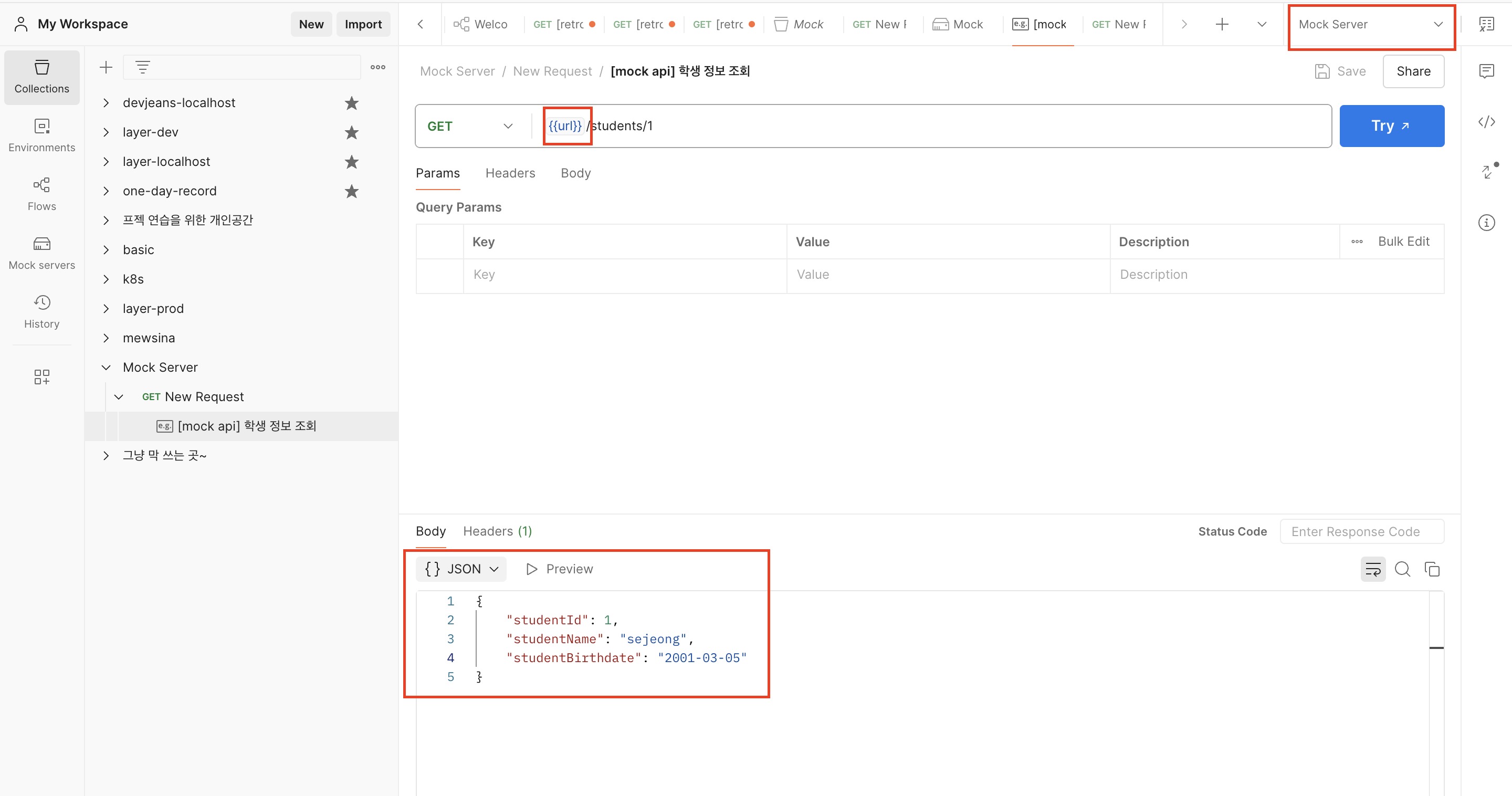The width and height of the screenshot is (1512, 796).
Task: Toggle favorite star for one-day-record
Action: coord(352,191)
